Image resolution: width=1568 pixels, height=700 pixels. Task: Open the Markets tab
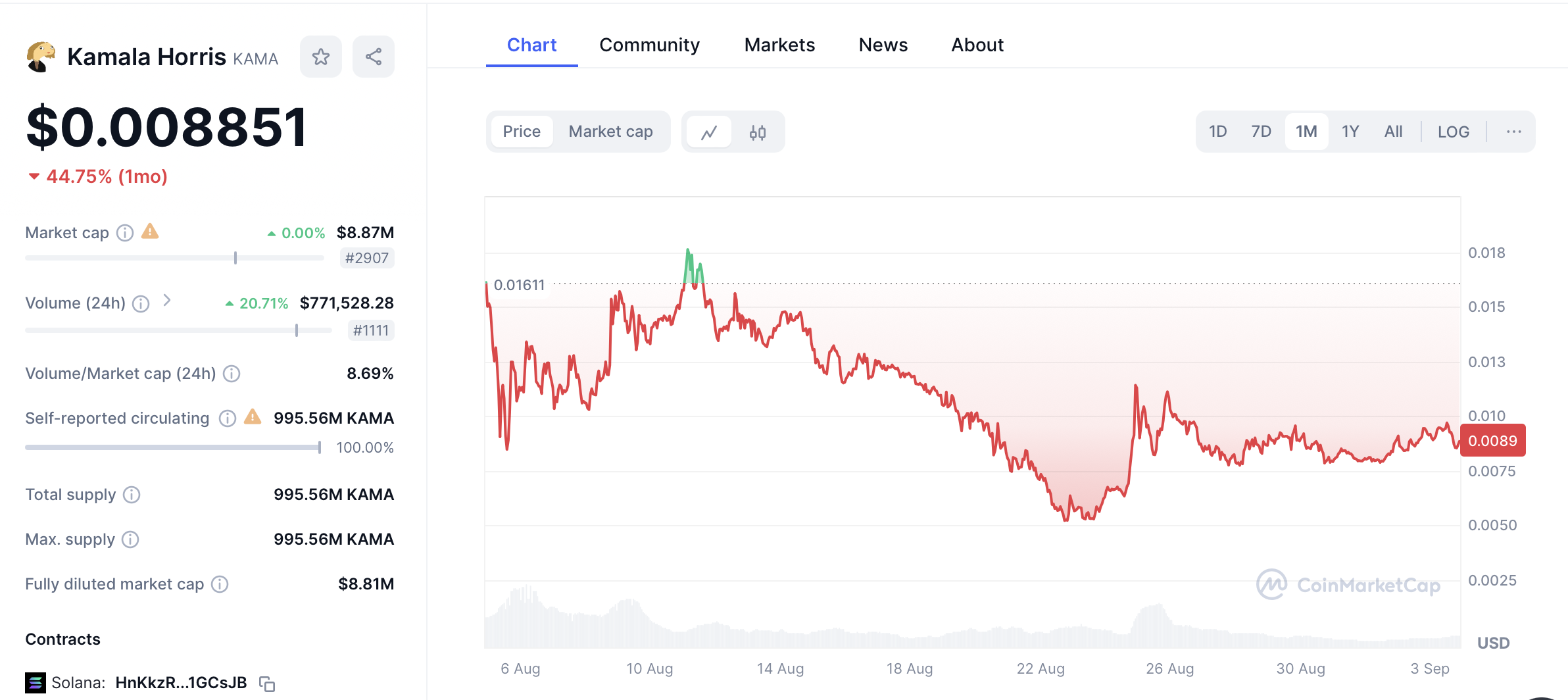(779, 45)
